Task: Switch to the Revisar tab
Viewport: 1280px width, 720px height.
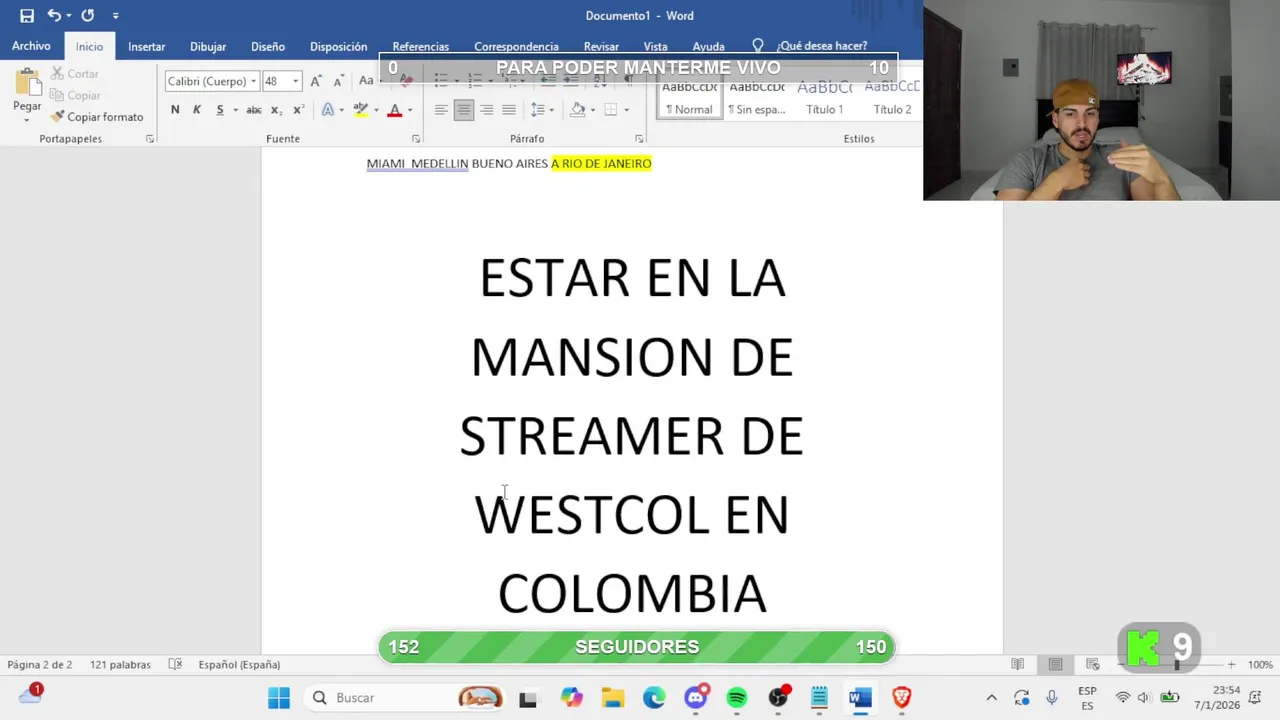Action: [601, 46]
